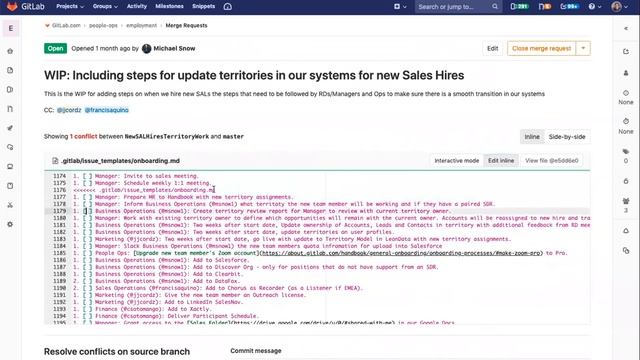Image resolution: width=640 pixels, height=360 pixels.
Task: Open Repository icon in left sidebar
Action: 10,70
